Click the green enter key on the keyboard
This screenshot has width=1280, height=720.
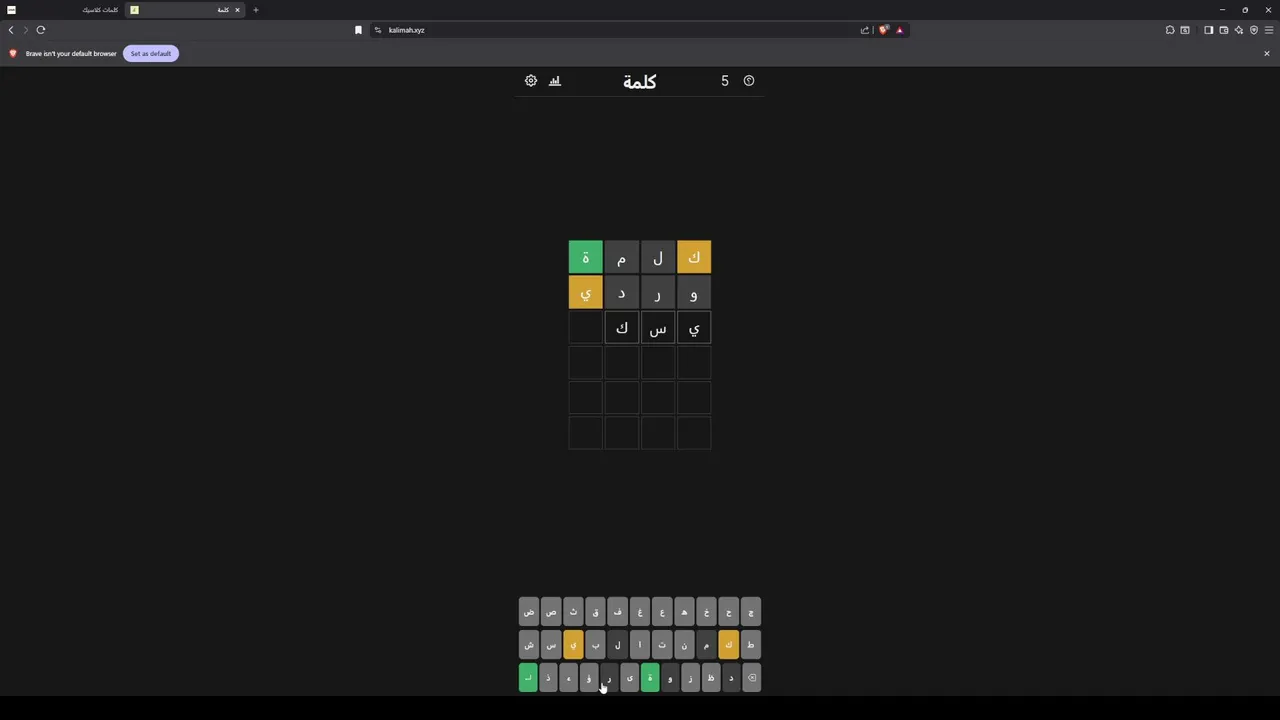coord(528,678)
